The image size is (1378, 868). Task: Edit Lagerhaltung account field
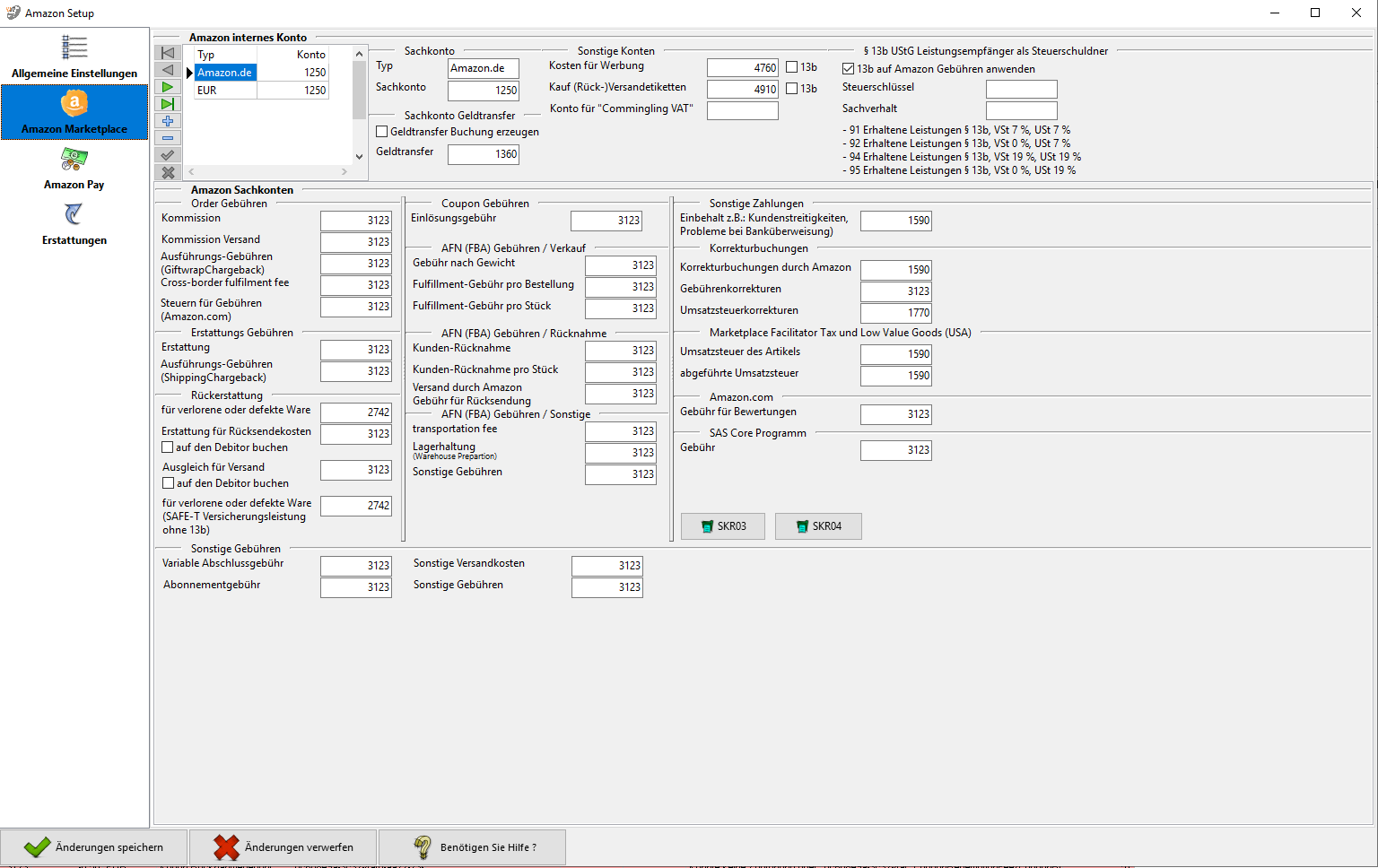tap(621, 453)
